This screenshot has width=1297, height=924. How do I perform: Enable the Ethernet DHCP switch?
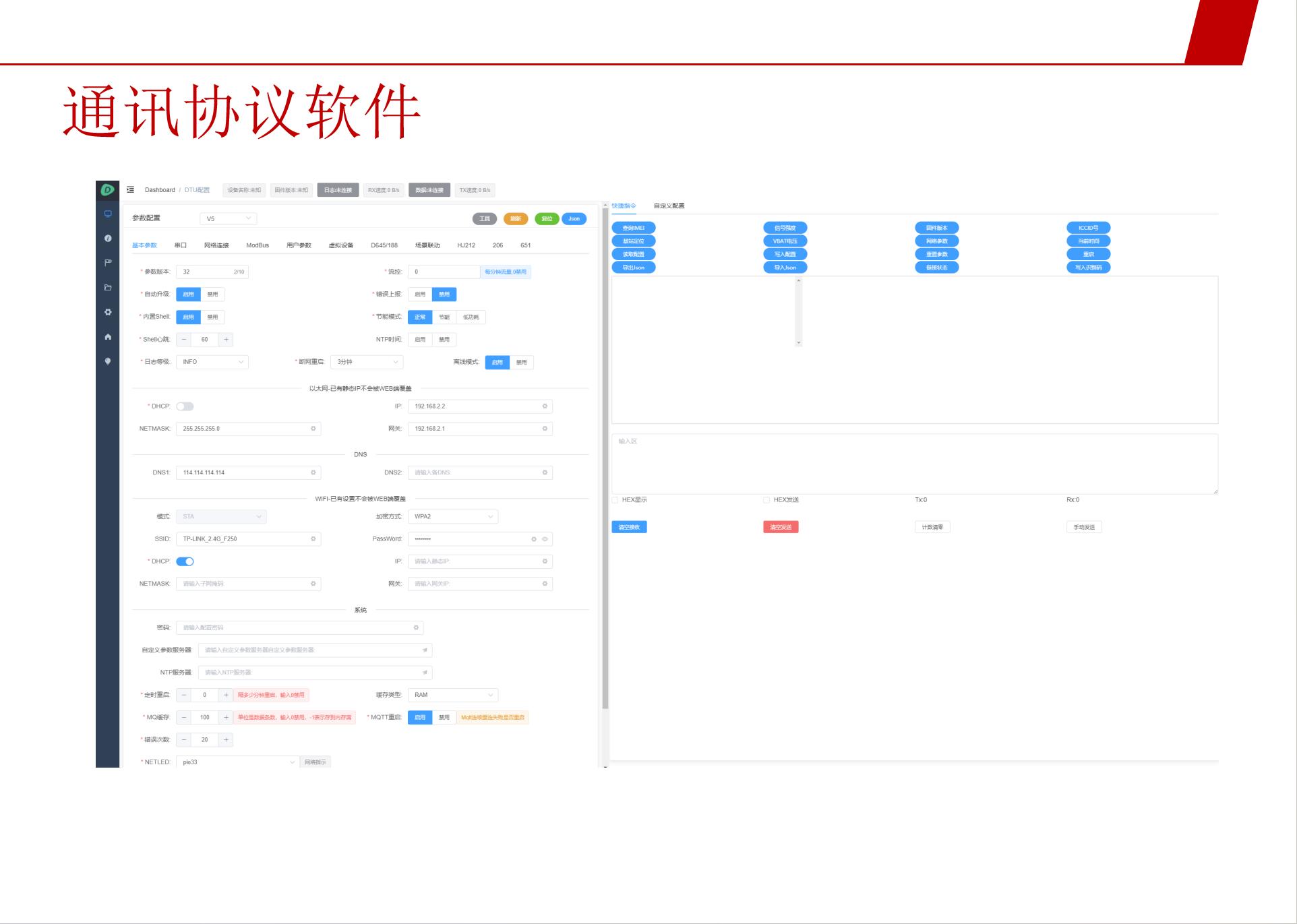tap(185, 406)
